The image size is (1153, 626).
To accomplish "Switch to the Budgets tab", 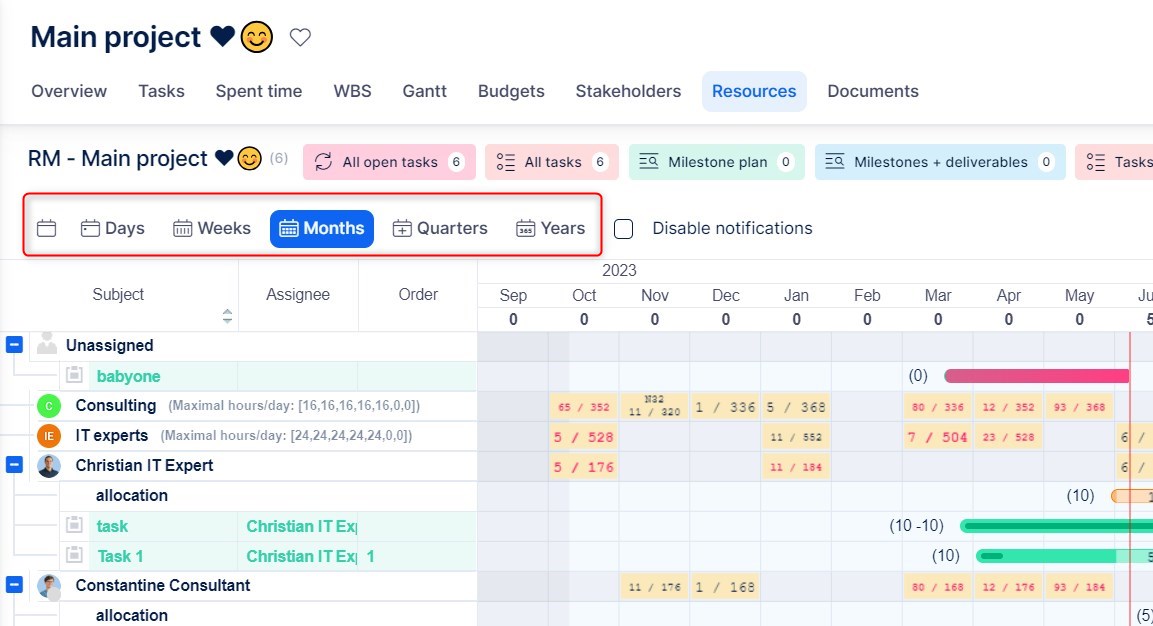I will pyautogui.click(x=511, y=91).
